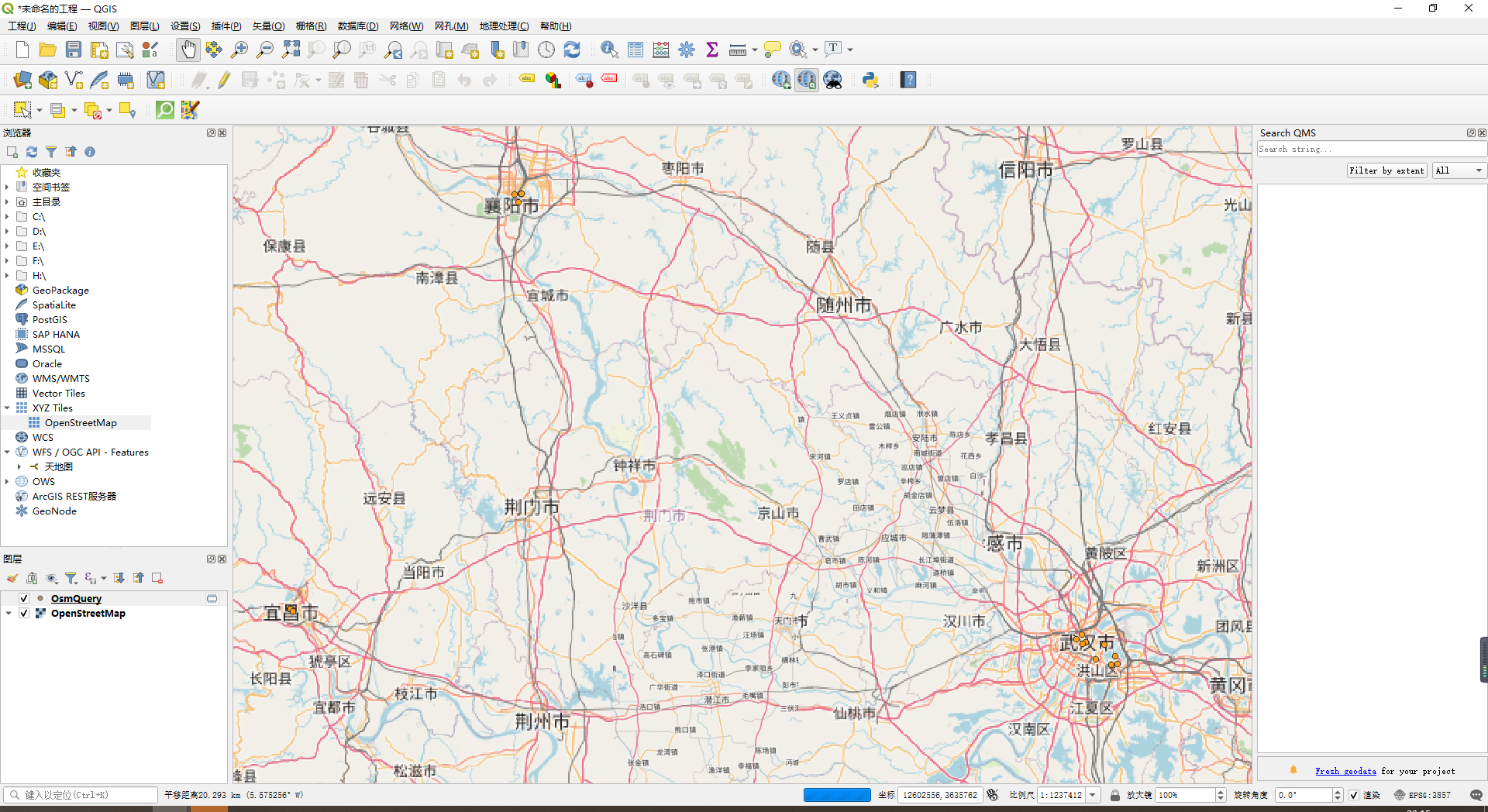Select the Zoom In magnifier tool

[239, 50]
